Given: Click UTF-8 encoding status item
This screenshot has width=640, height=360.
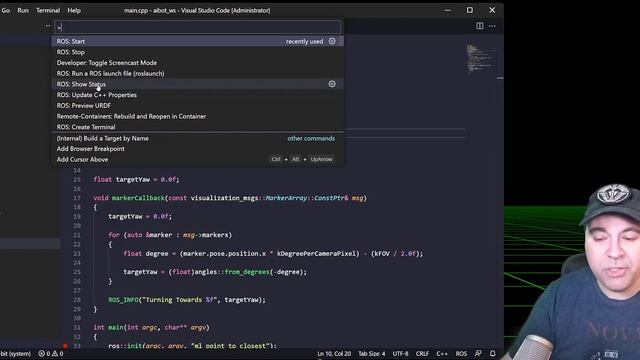Looking at the screenshot, I should click(x=400, y=353).
